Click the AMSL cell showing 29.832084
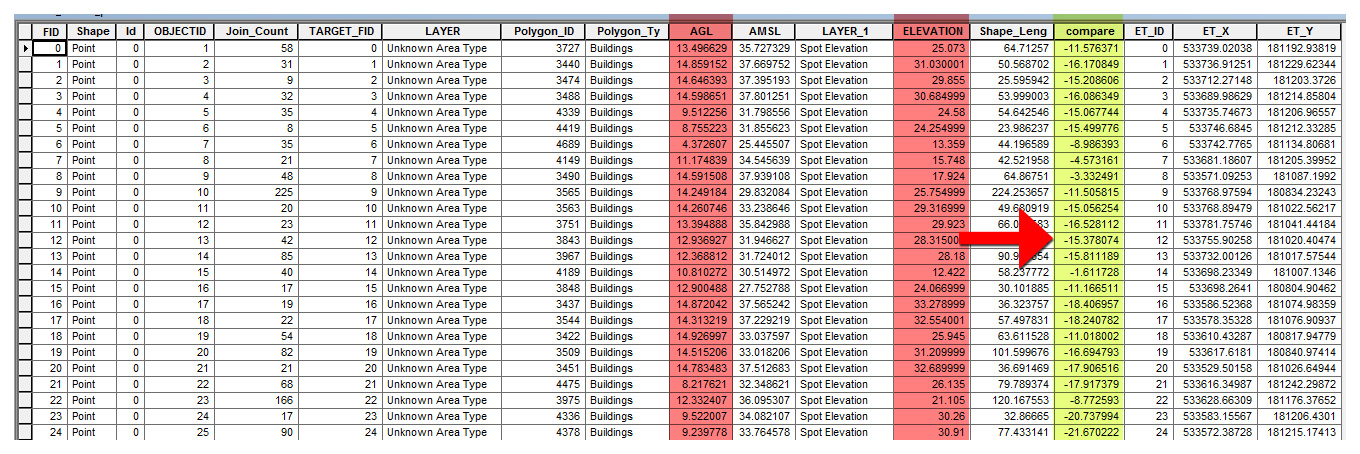This screenshot has width=1360, height=454. 762,192
